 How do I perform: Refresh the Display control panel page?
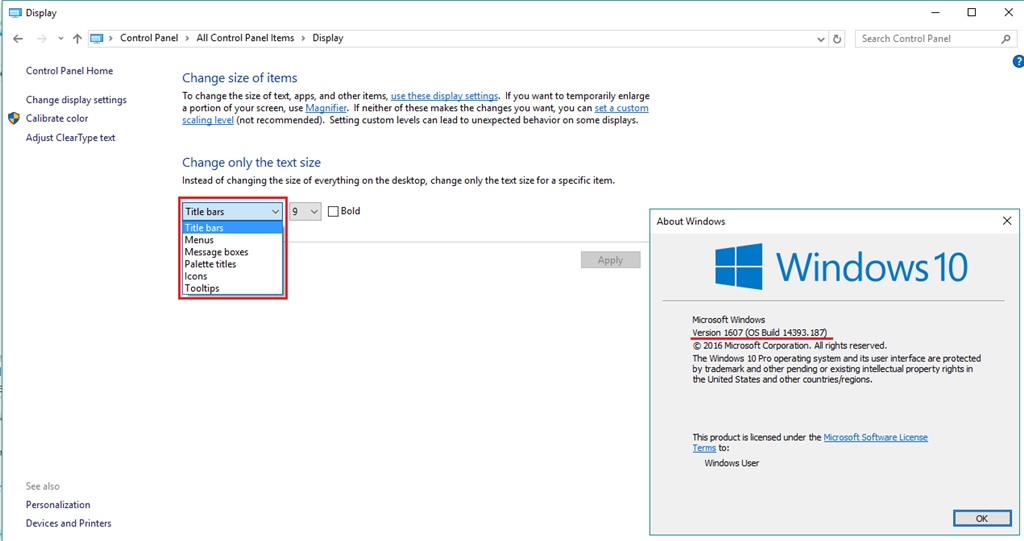tap(837, 39)
